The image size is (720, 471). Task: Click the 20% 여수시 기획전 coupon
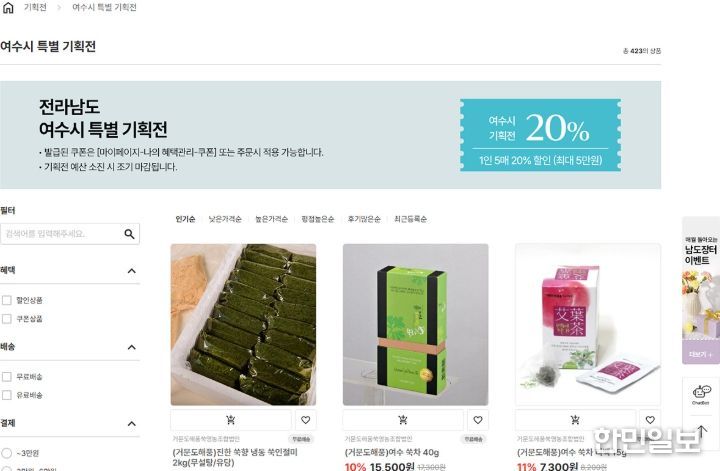tap(540, 135)
